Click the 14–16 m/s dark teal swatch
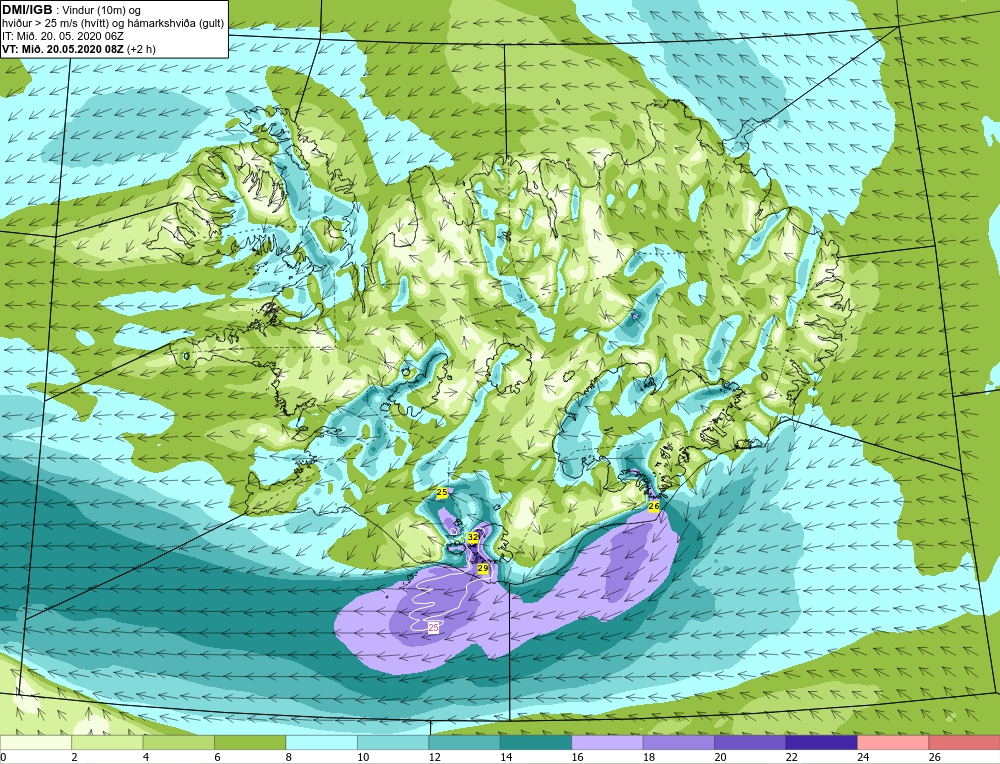The width and height of the screenshot is (1000, 764). (536, 742)
